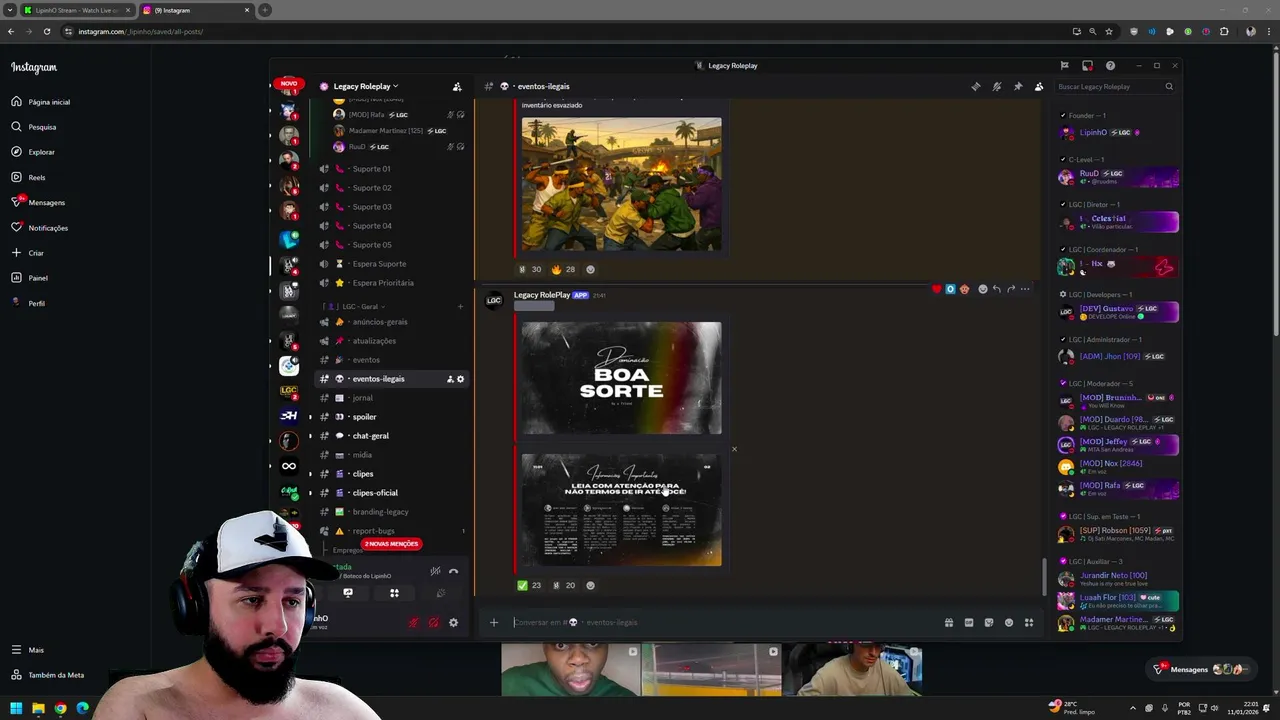Viewport: 1280px width, 720px height.
Task: Collapse the LGC - Geral category
Action: (354, 306)
